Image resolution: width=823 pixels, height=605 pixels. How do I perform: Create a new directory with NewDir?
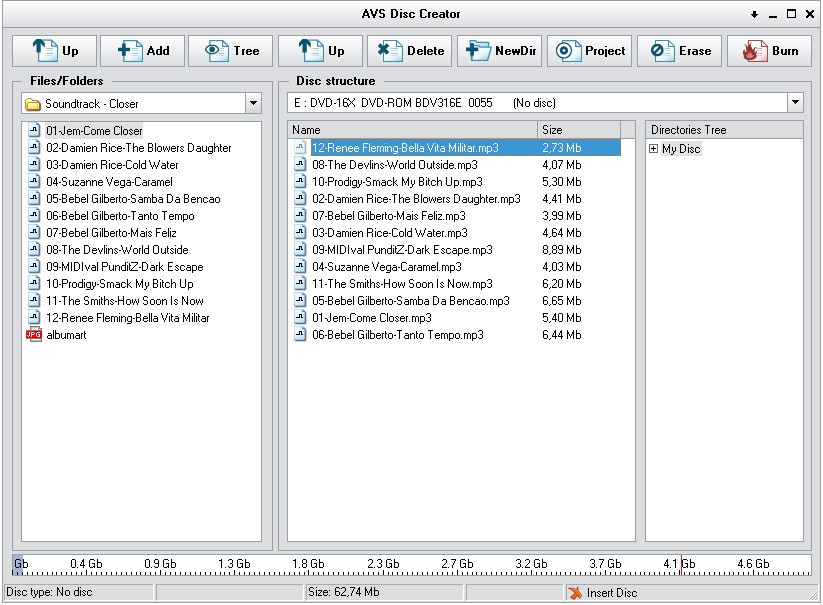click(x=500, y=51)
